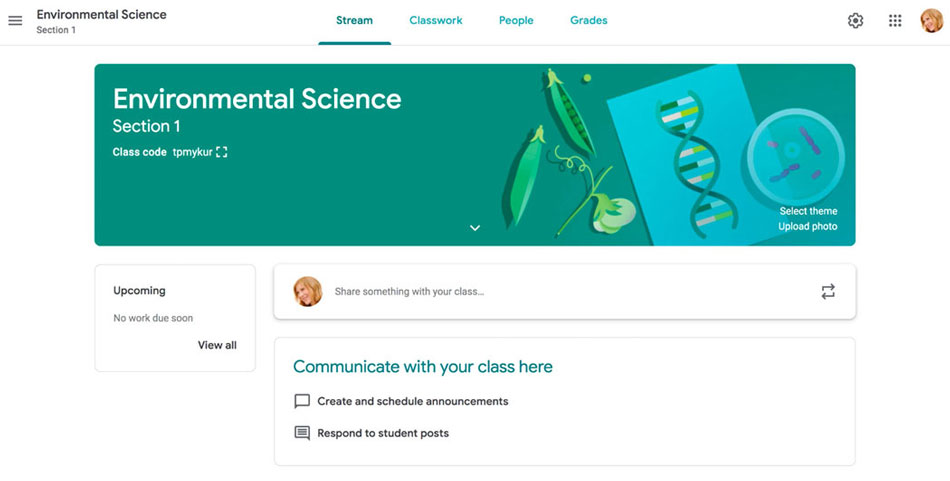The width and height of the screenshot is (950, 481).
Task: Open the main hamburger menu
Action: click(15, 21)
